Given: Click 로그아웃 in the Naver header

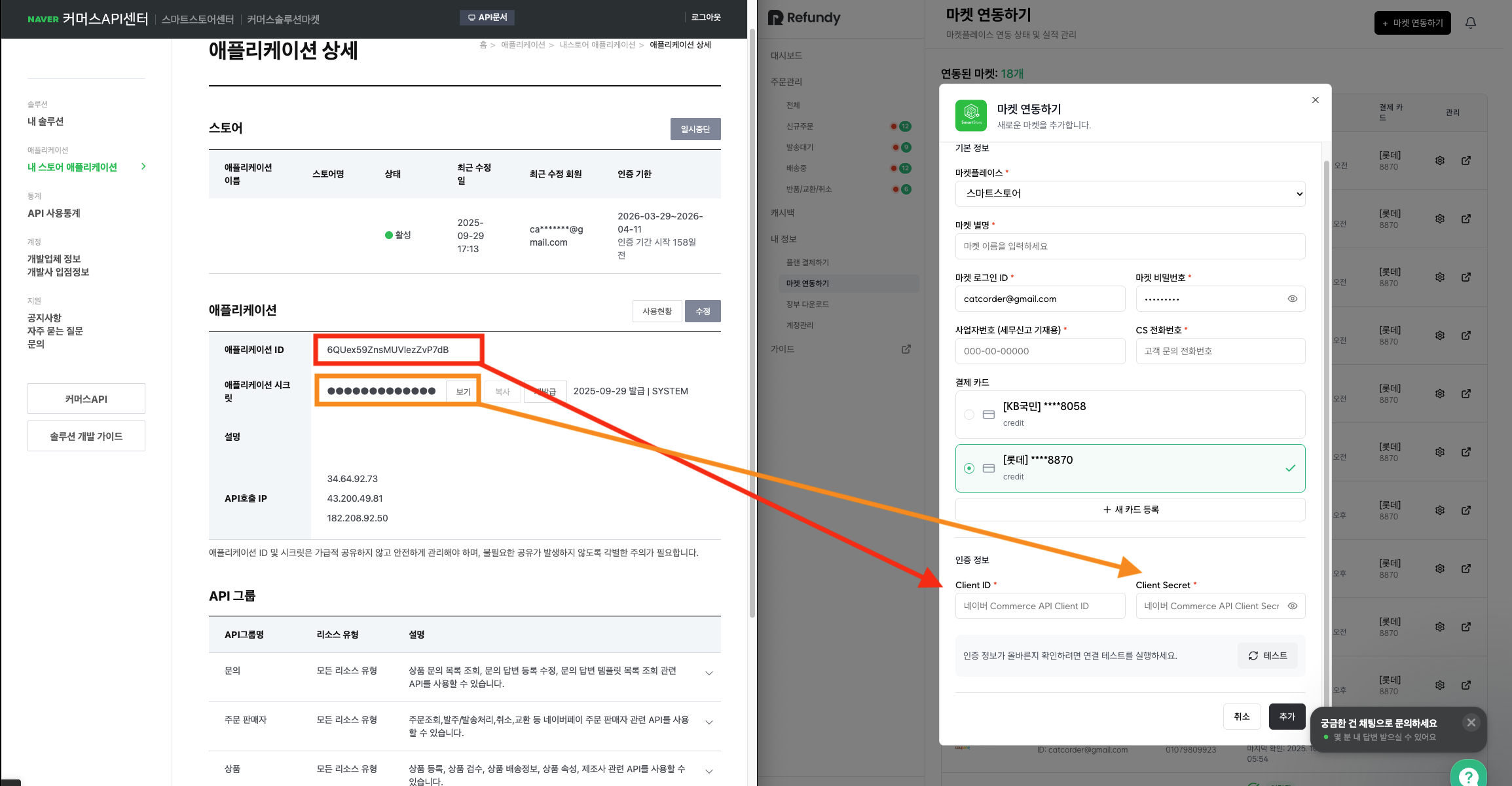Looking at the screenshot, I should point(706,18).
